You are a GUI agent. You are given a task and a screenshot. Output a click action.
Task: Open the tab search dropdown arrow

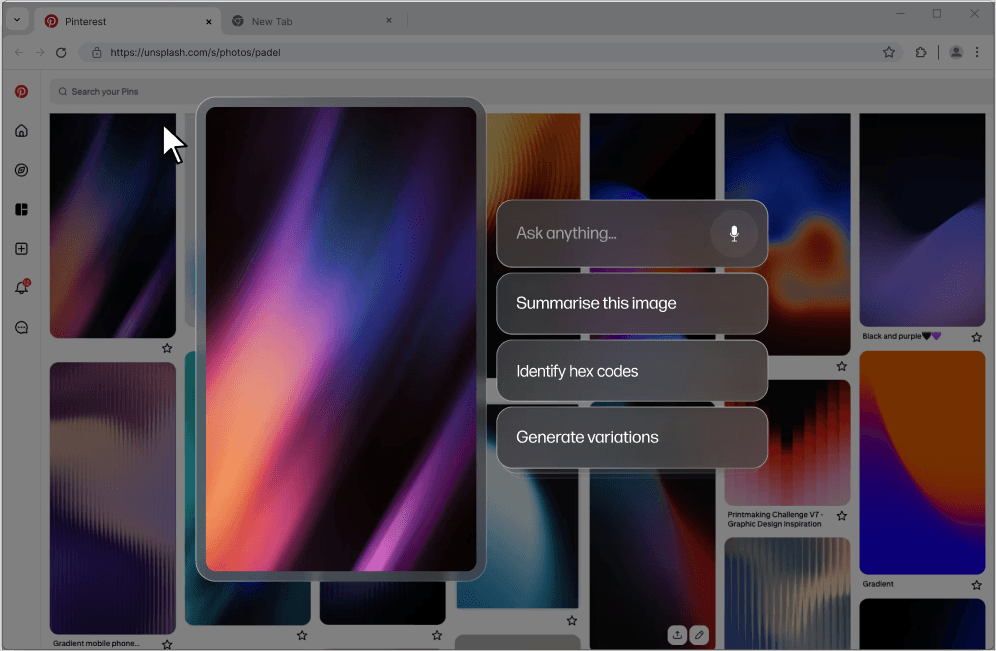pyautogui.click(x=17, y=20)
